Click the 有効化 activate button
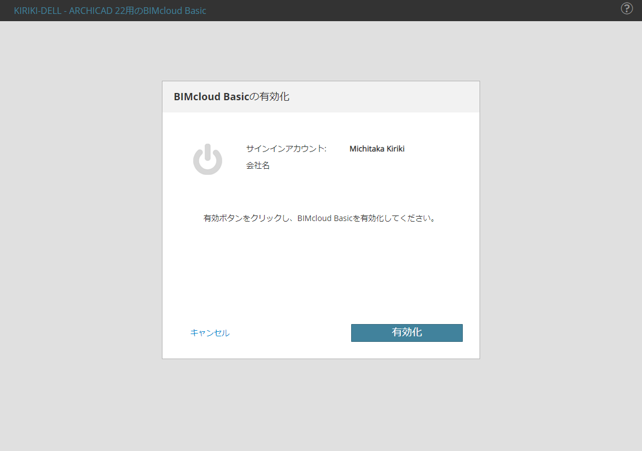This screenshot has width=642, height=451. tap(407, 333)
